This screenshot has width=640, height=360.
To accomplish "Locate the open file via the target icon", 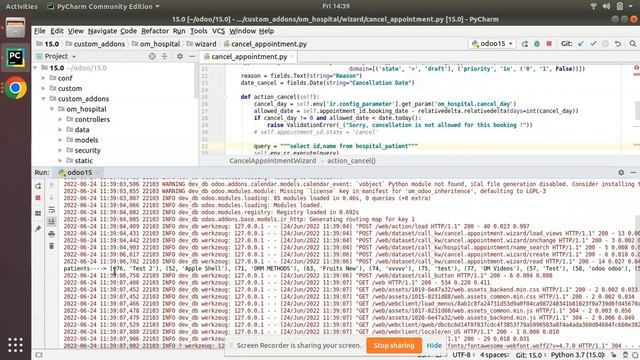I will (x=152, y=56).
